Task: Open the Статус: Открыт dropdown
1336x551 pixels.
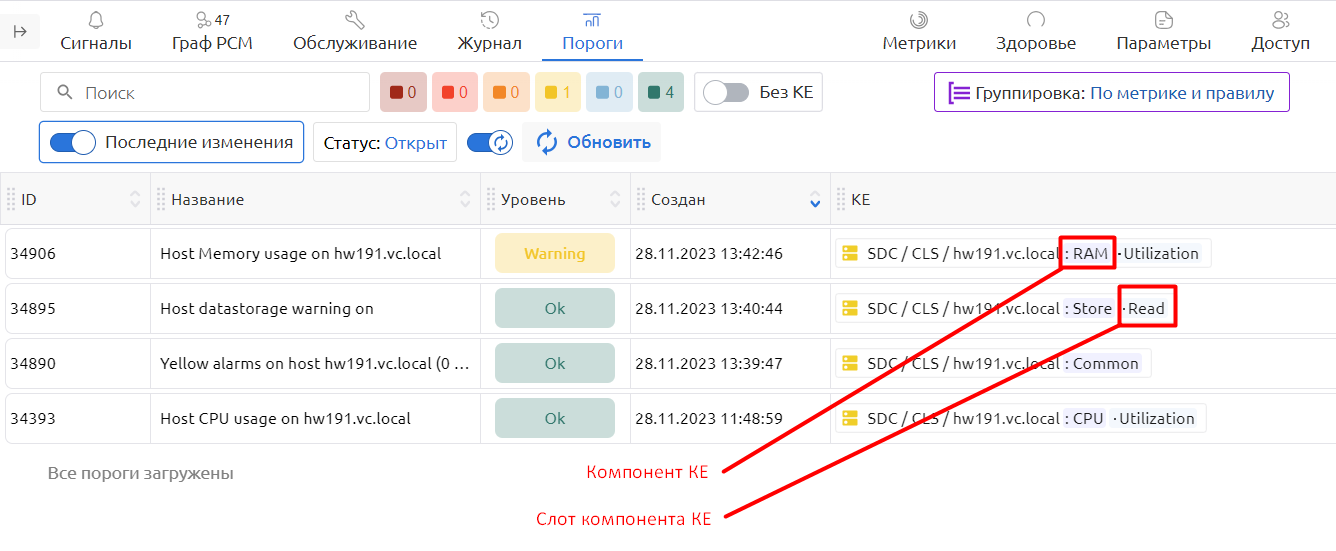Action: tap(385, 143)
